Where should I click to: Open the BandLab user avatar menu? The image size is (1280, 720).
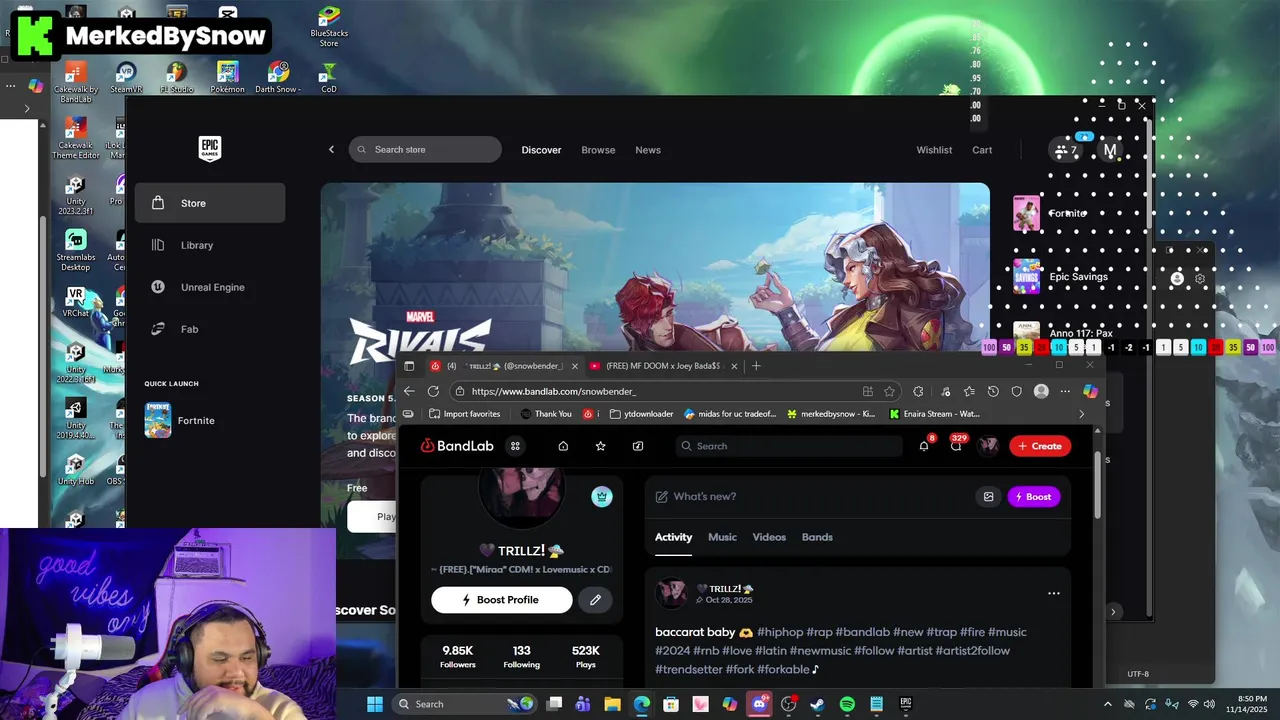988,446
